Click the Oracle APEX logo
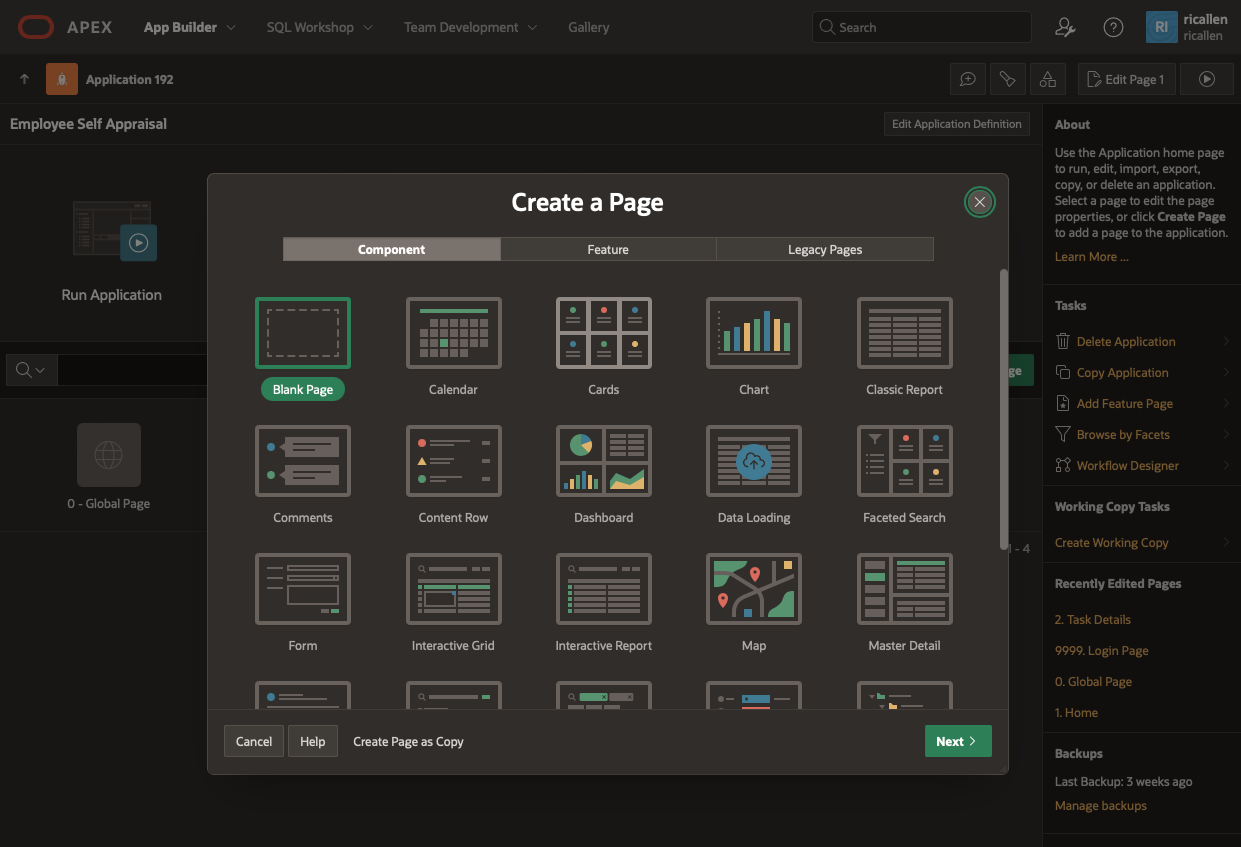This screenshot has width=1241, height=847. [65, 27]
